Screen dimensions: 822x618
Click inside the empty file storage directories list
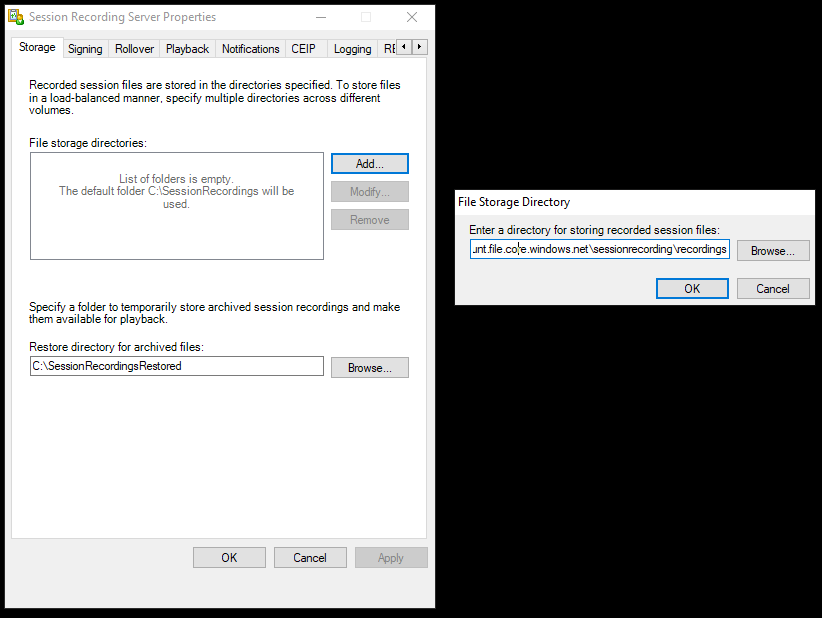[x=176, y=206]
